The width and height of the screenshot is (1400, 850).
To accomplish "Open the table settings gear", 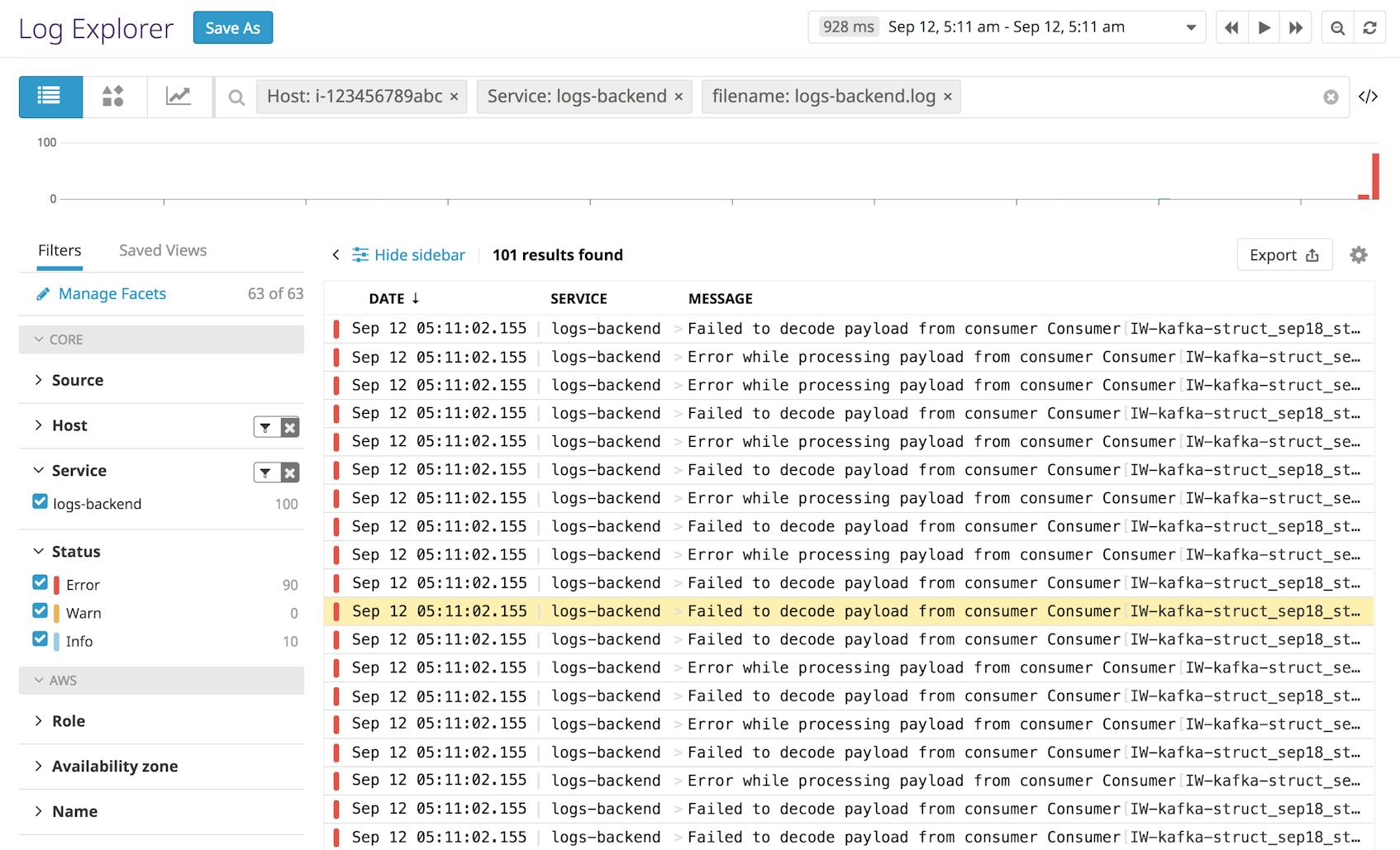I will pos(1359,254).
